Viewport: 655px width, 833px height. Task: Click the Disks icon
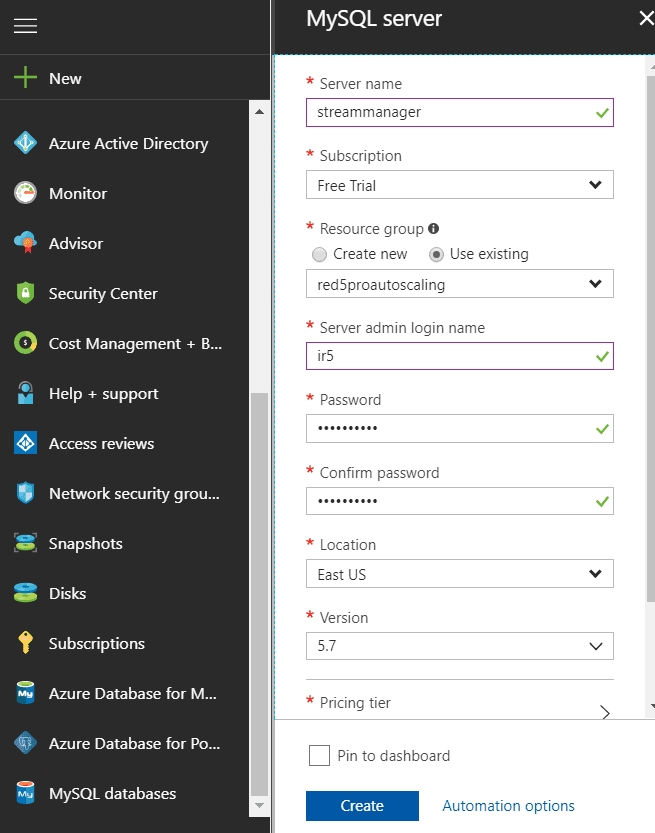(25, 593)
